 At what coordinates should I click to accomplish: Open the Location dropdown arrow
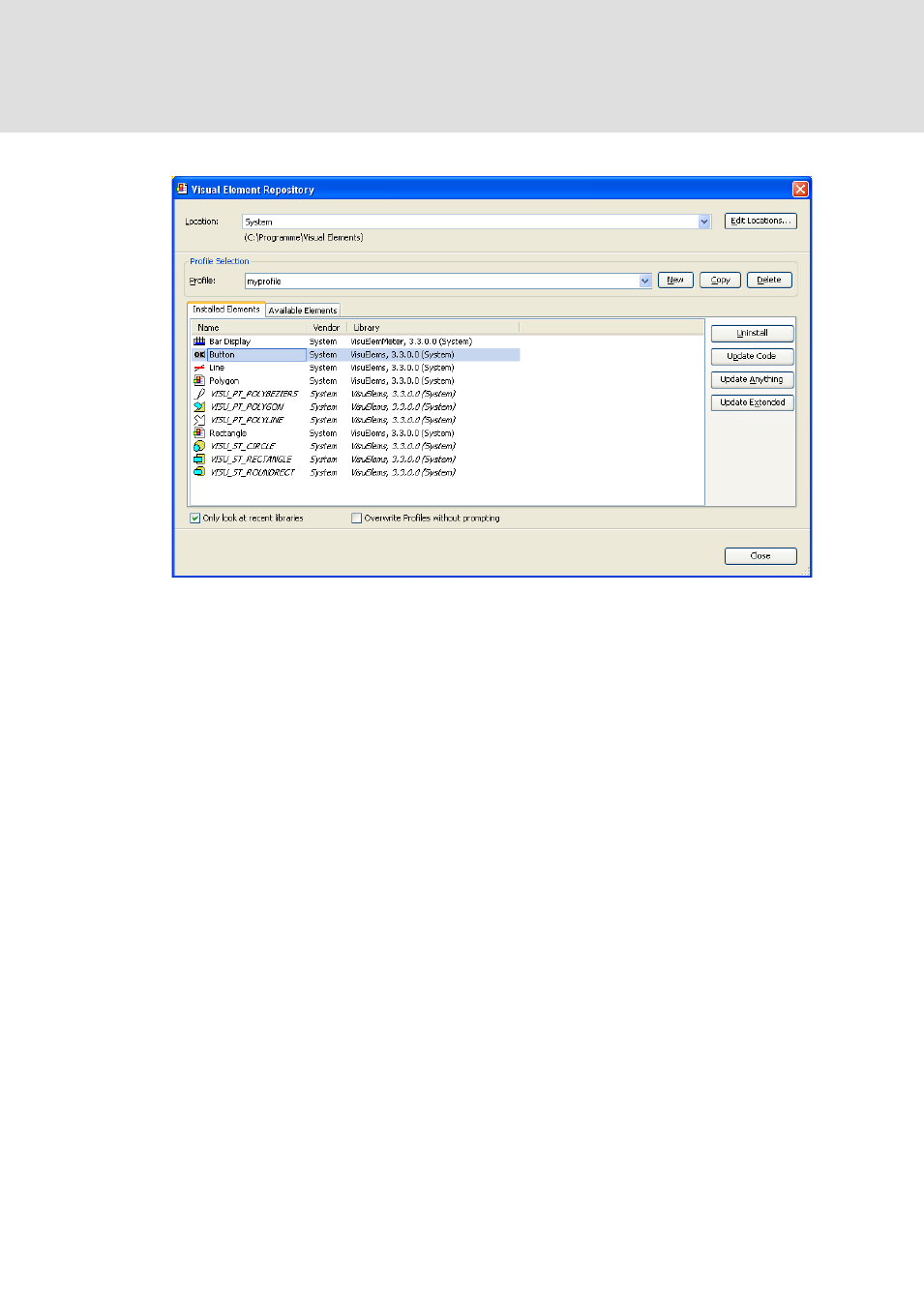tap(704, 222)
